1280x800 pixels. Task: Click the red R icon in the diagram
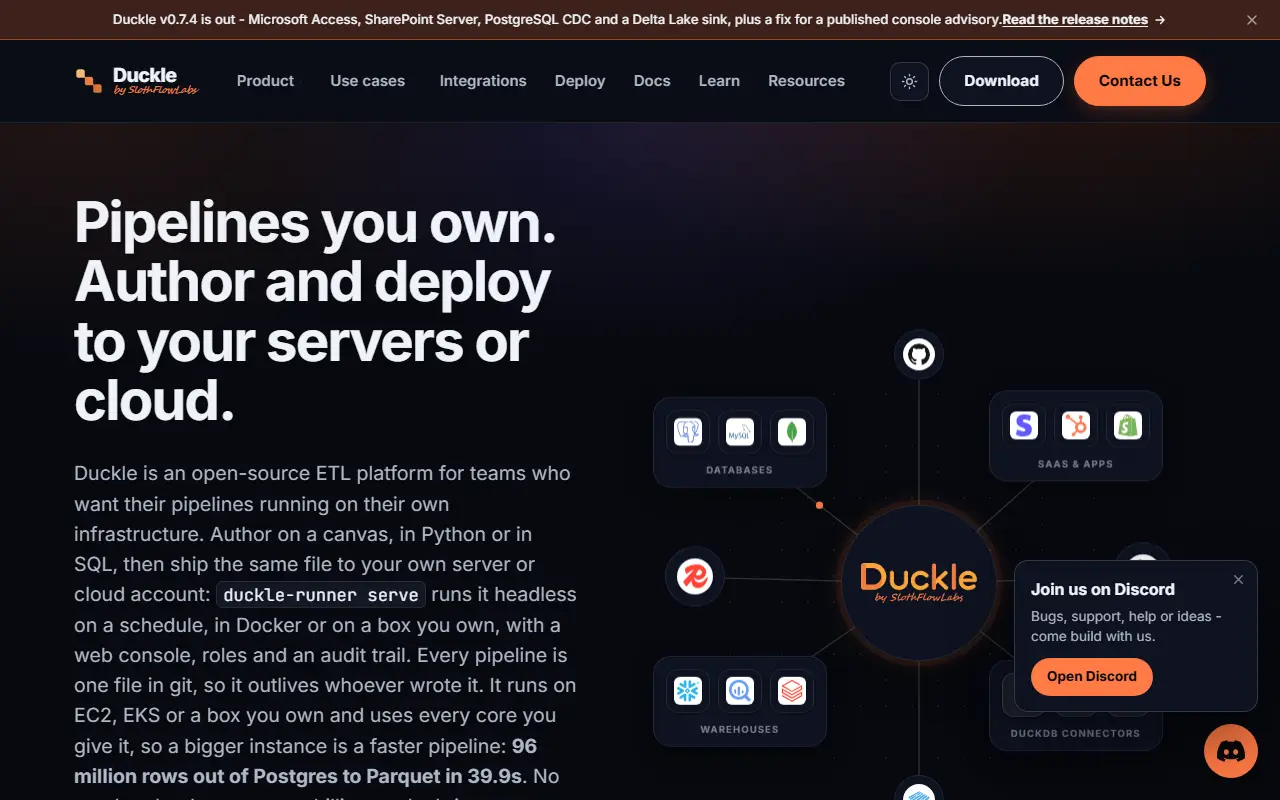coord(694,577)
